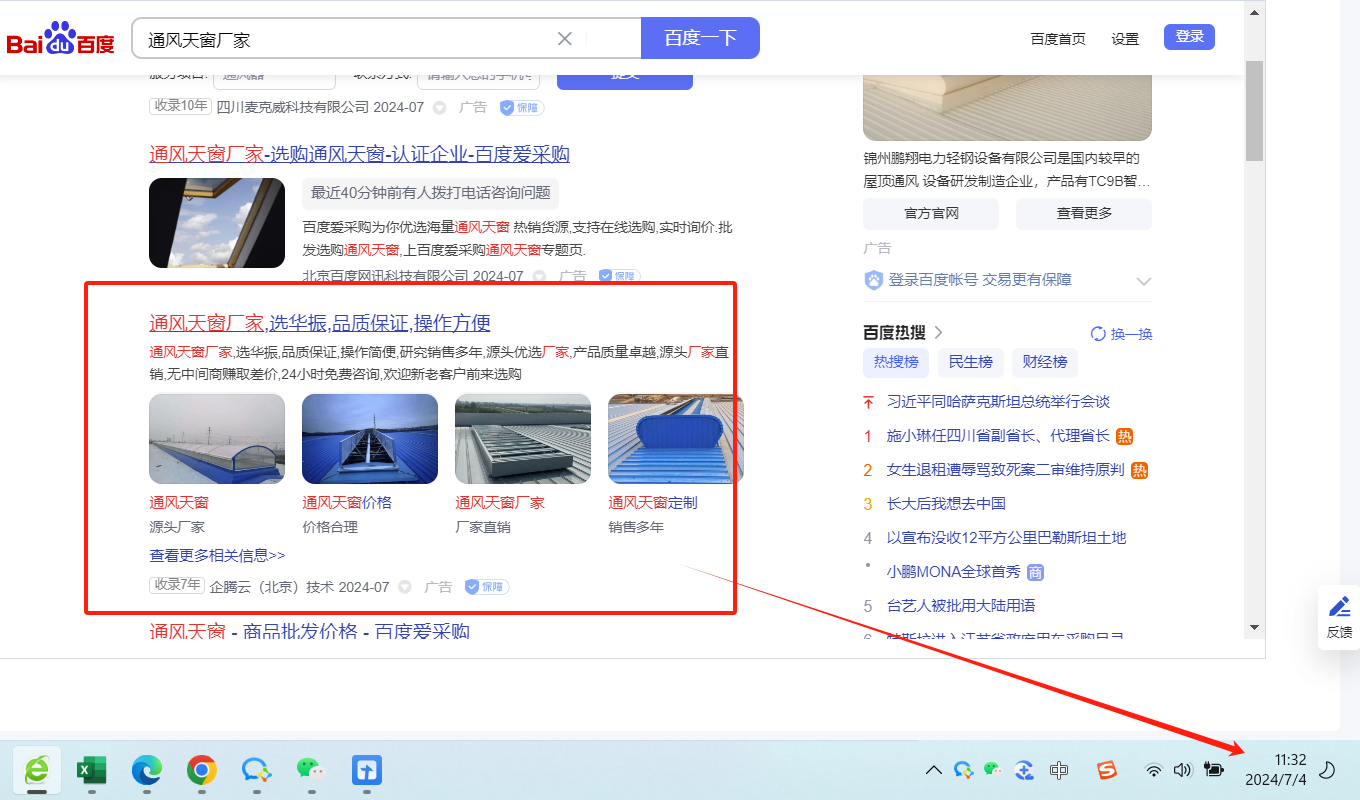Select the 热搜榜 tab
The width and height of the screenshot is (1360, 800).
(x=896, y=362)
